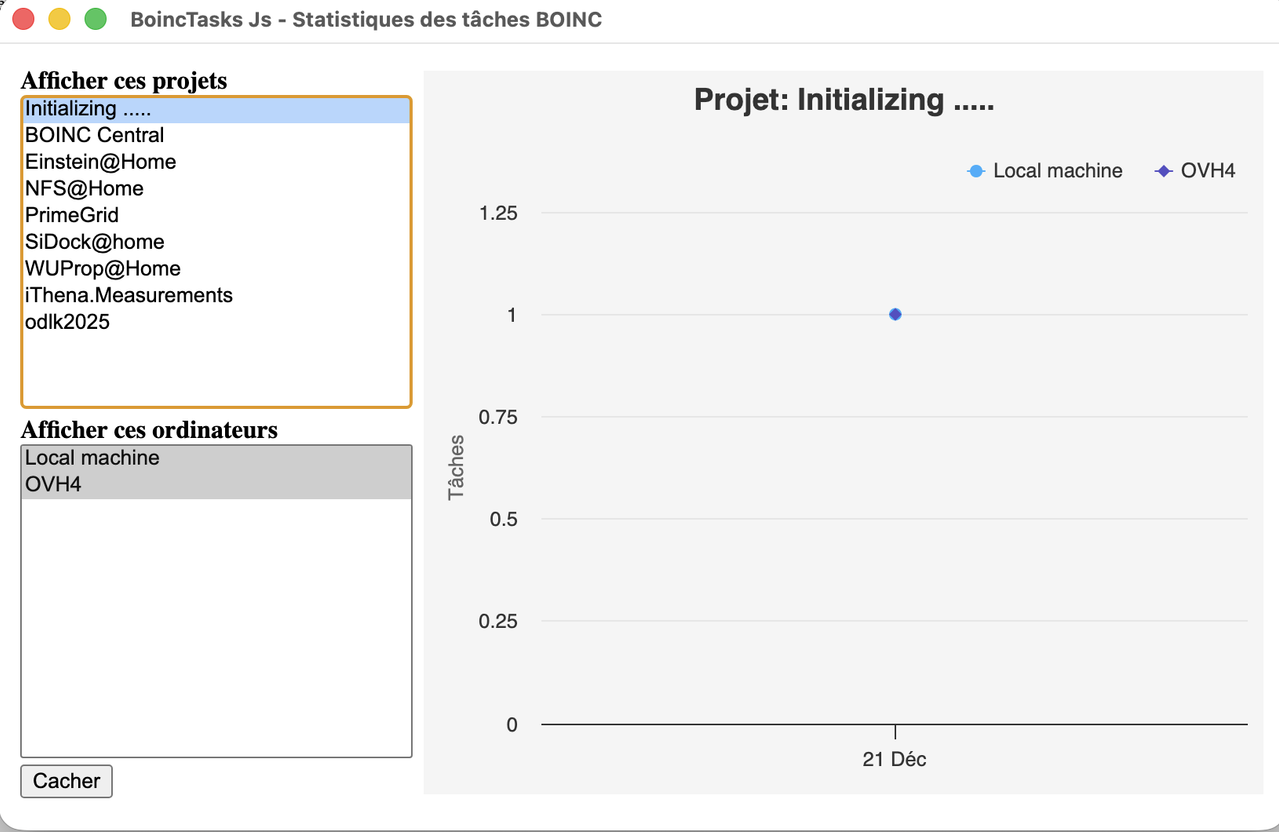
Task: Select OVH4 in computers list
Action: [216, 485]
